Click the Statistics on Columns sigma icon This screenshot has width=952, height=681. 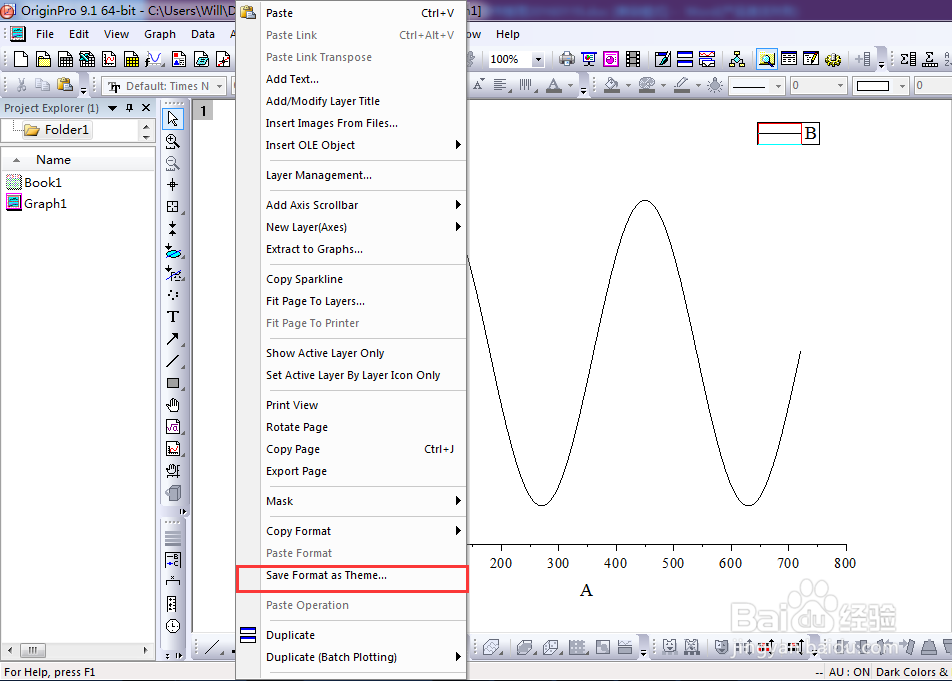click(908, 59)
